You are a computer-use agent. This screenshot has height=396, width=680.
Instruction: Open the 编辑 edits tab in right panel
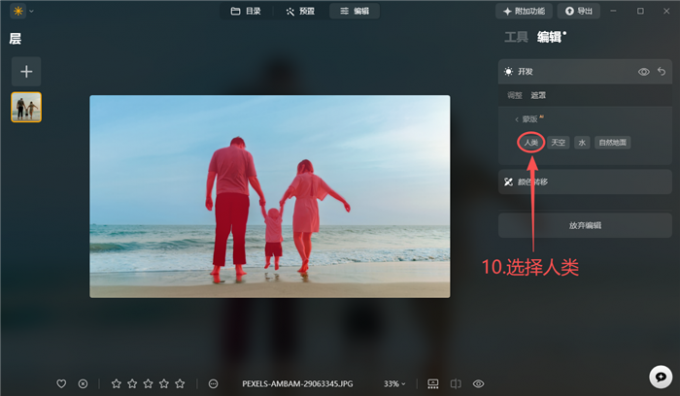click(549, 38)
